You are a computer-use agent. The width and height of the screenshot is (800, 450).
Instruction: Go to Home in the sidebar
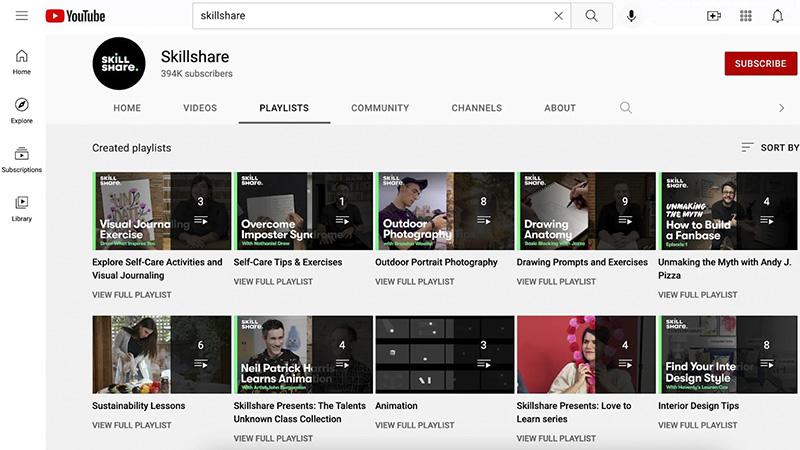point(21,62)
